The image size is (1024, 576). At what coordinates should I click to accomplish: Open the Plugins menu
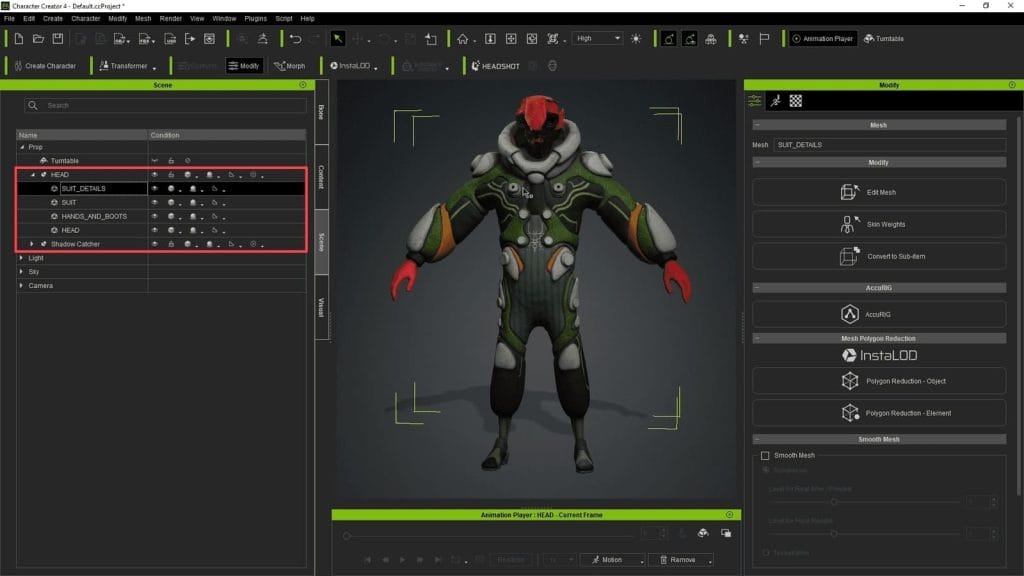[254, 18]
